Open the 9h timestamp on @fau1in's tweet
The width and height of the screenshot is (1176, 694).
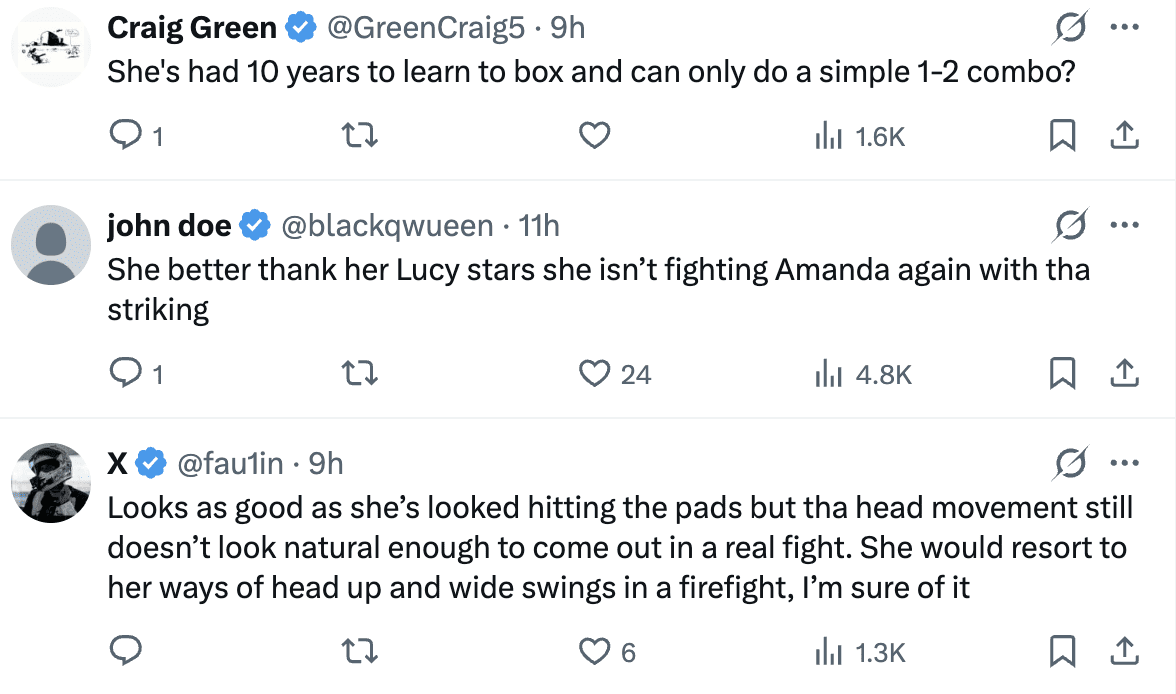[x=326, y=463]
